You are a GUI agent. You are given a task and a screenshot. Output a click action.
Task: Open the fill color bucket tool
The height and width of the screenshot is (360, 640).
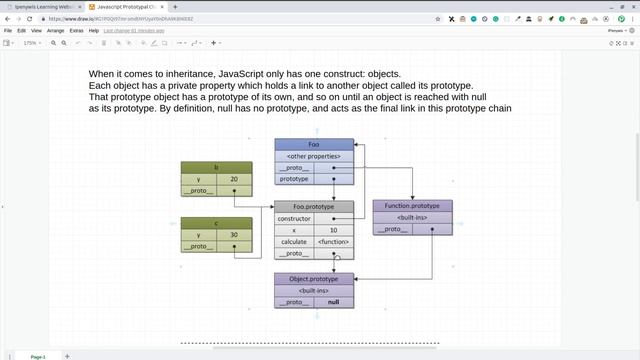pos(143,43)
